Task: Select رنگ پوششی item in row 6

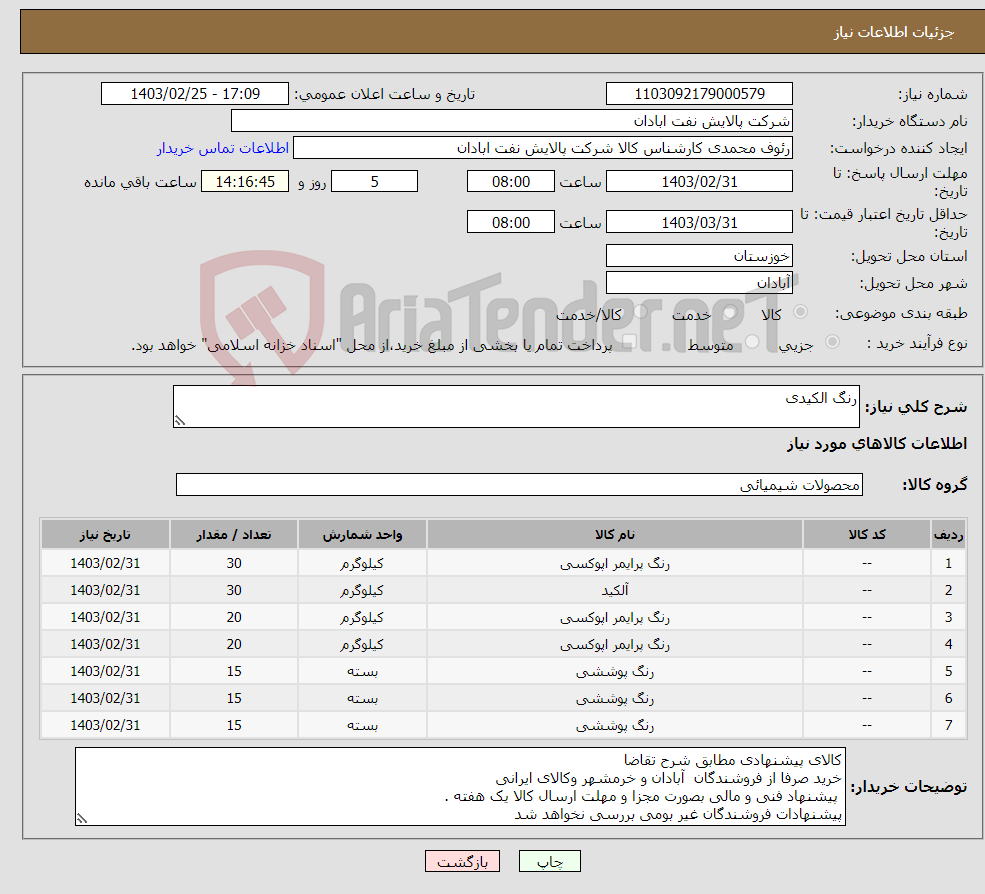Action: pos(615,699)
